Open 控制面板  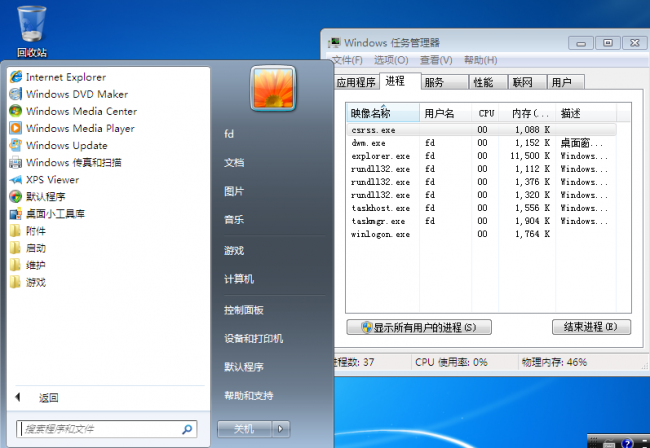[244, 310]
